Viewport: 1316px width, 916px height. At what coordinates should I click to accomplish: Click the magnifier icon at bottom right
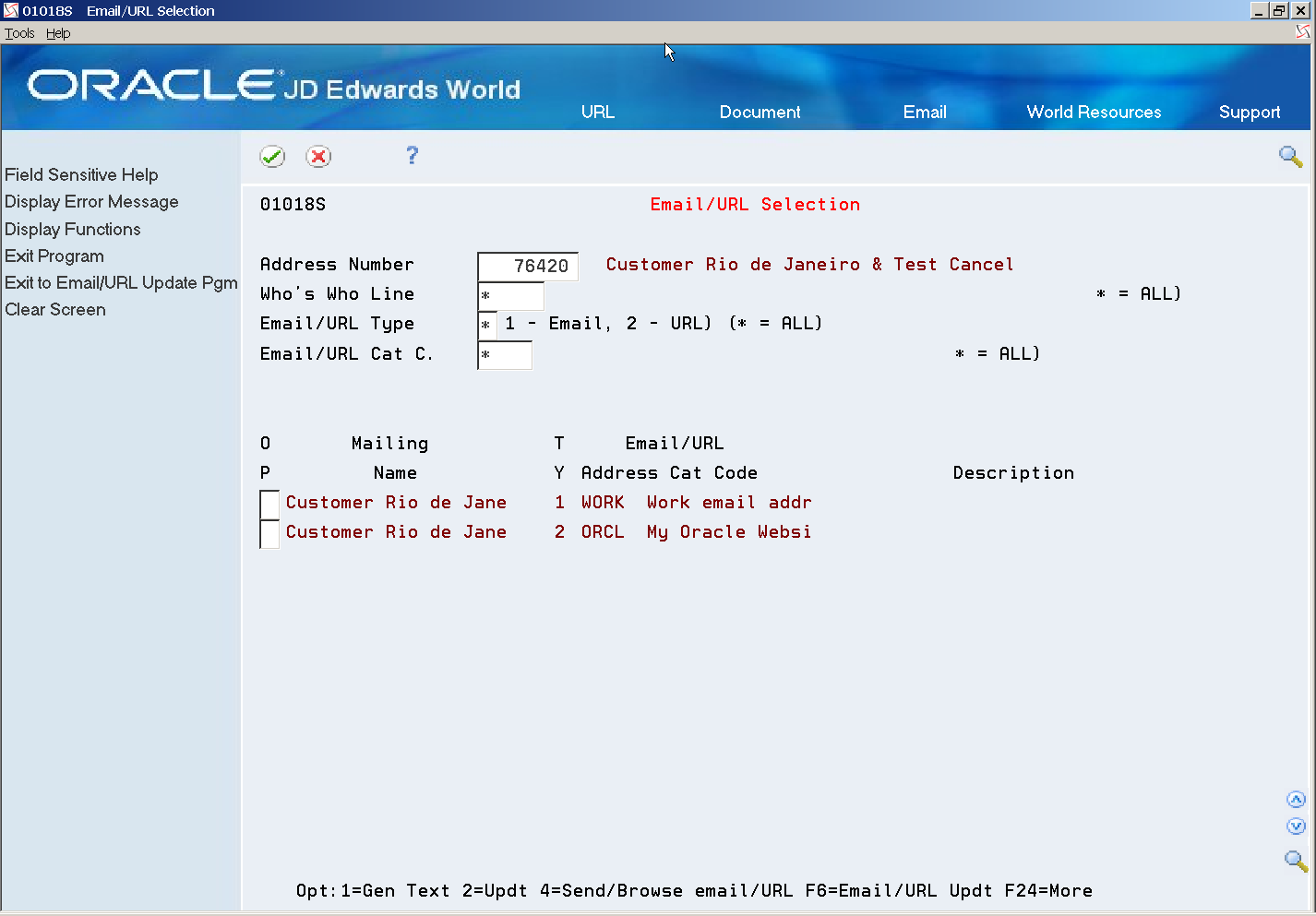click(1296, 861)
